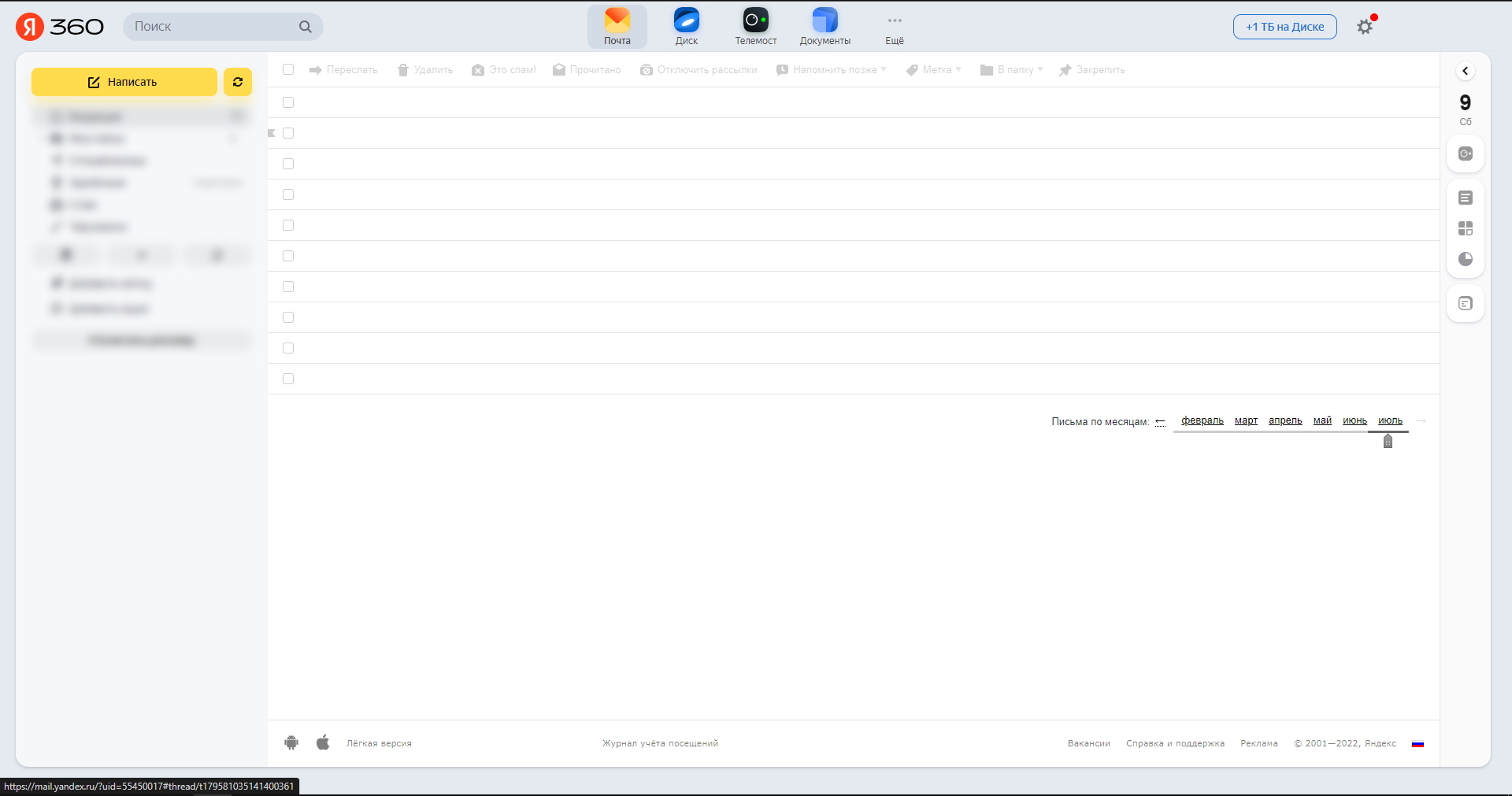The image size is (1512, 796).
Task: Click the Android app icon in footer
Action: (291, 742)
